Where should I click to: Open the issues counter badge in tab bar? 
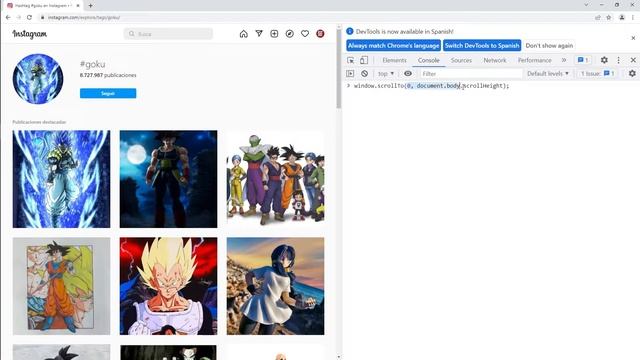coord(583,60)
